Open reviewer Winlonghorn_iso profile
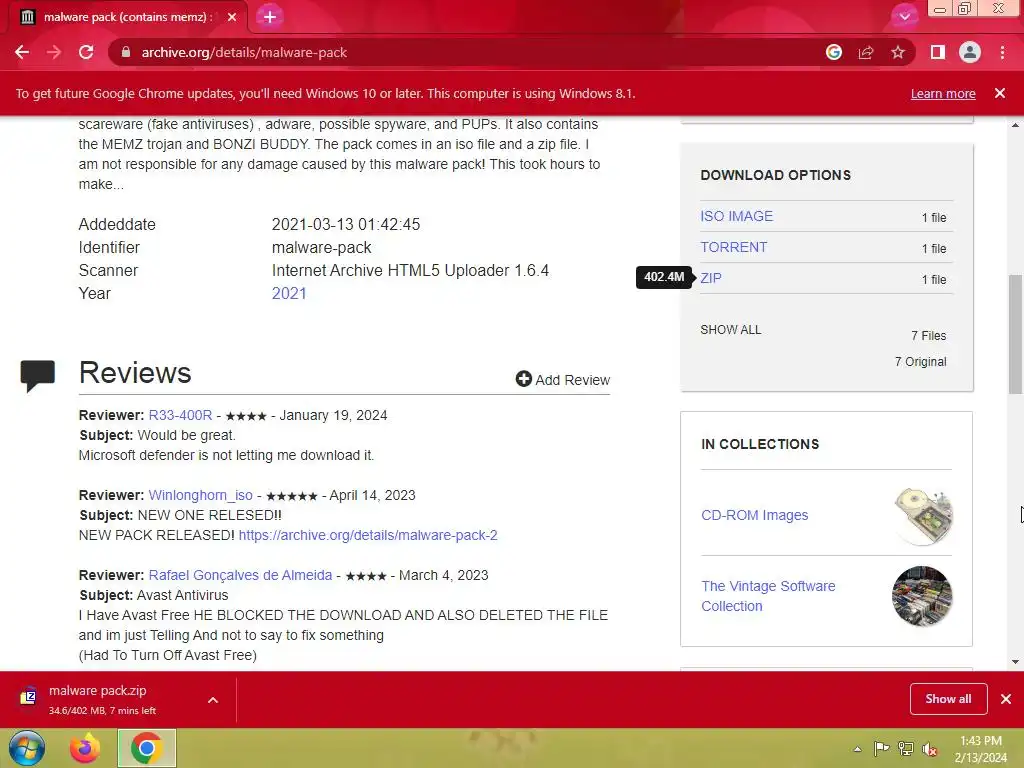 tap(200, 495)
